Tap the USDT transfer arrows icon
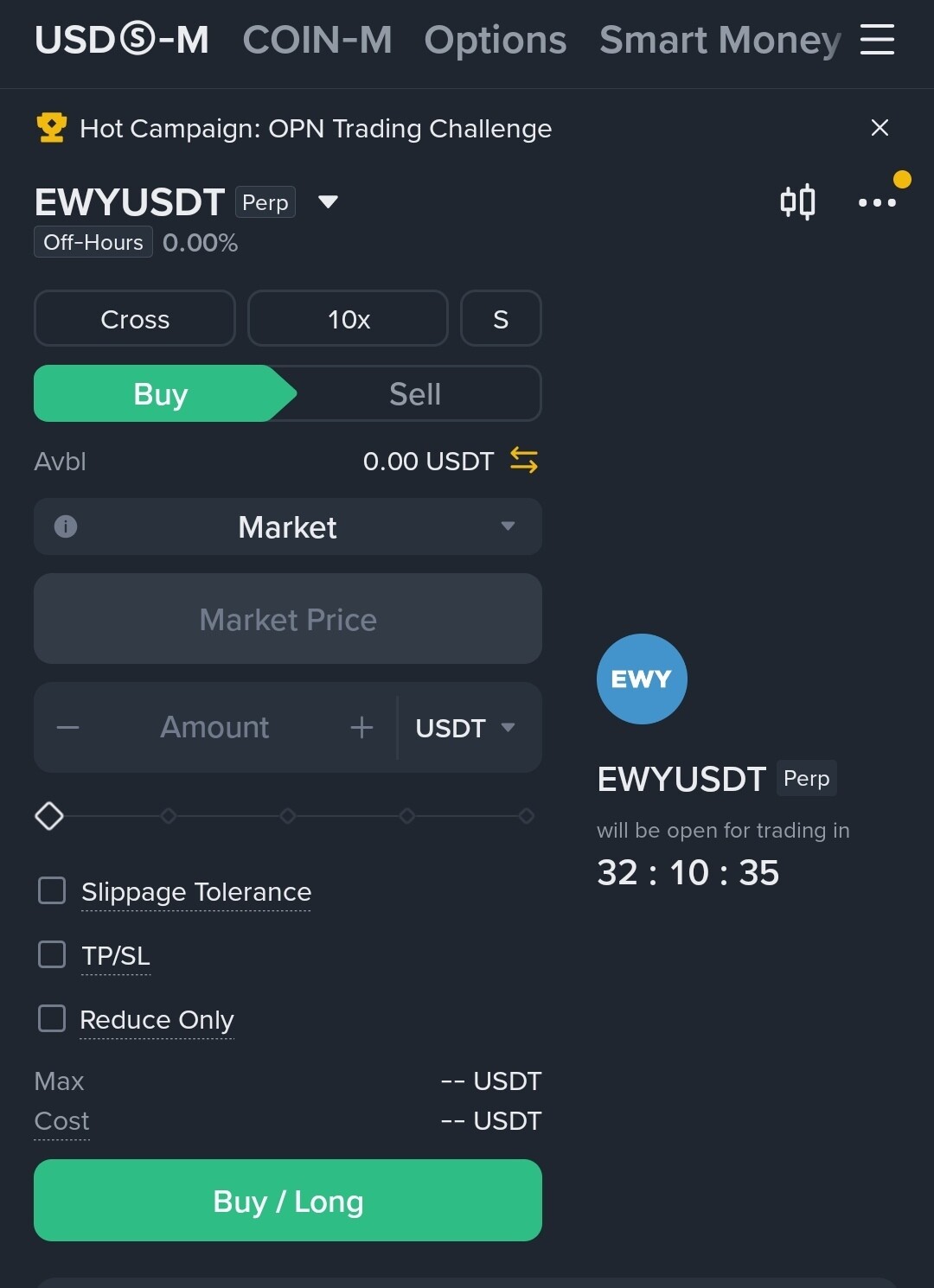This screenshot has height=1288, width=934. [x=524, y=461]
